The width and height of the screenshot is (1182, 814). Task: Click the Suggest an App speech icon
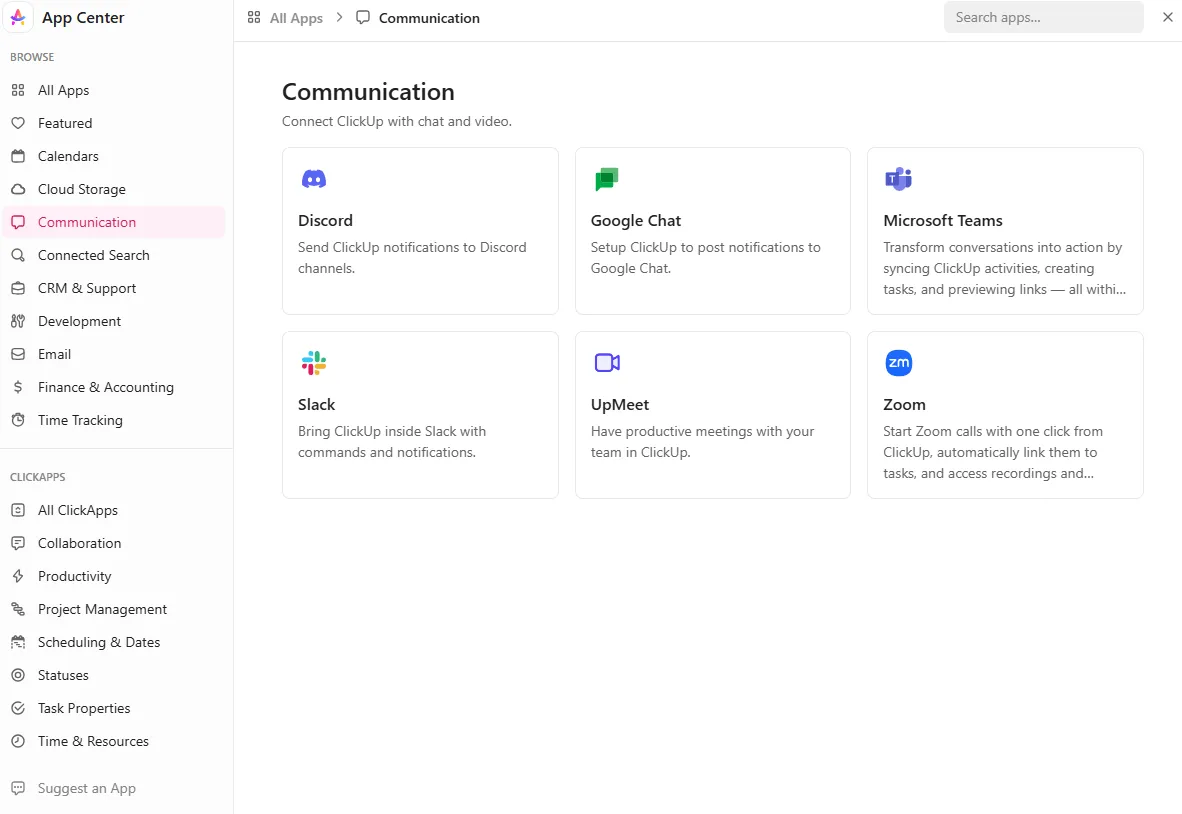click(x=18, y=788)
